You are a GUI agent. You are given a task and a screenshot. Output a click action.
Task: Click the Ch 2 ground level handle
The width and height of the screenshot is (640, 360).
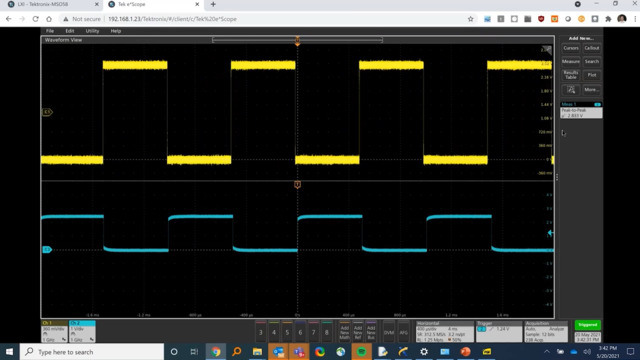47,249
